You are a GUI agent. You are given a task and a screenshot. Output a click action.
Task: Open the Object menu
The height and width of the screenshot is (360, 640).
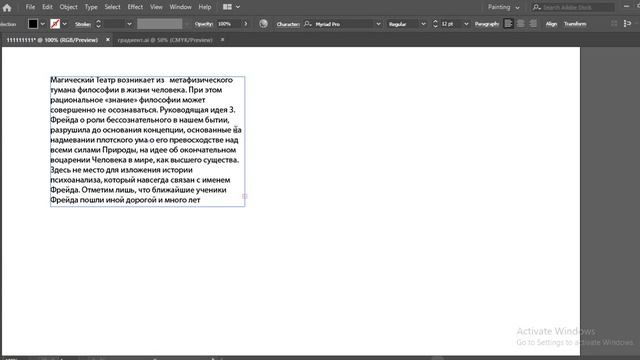click(x=68, y=7)
